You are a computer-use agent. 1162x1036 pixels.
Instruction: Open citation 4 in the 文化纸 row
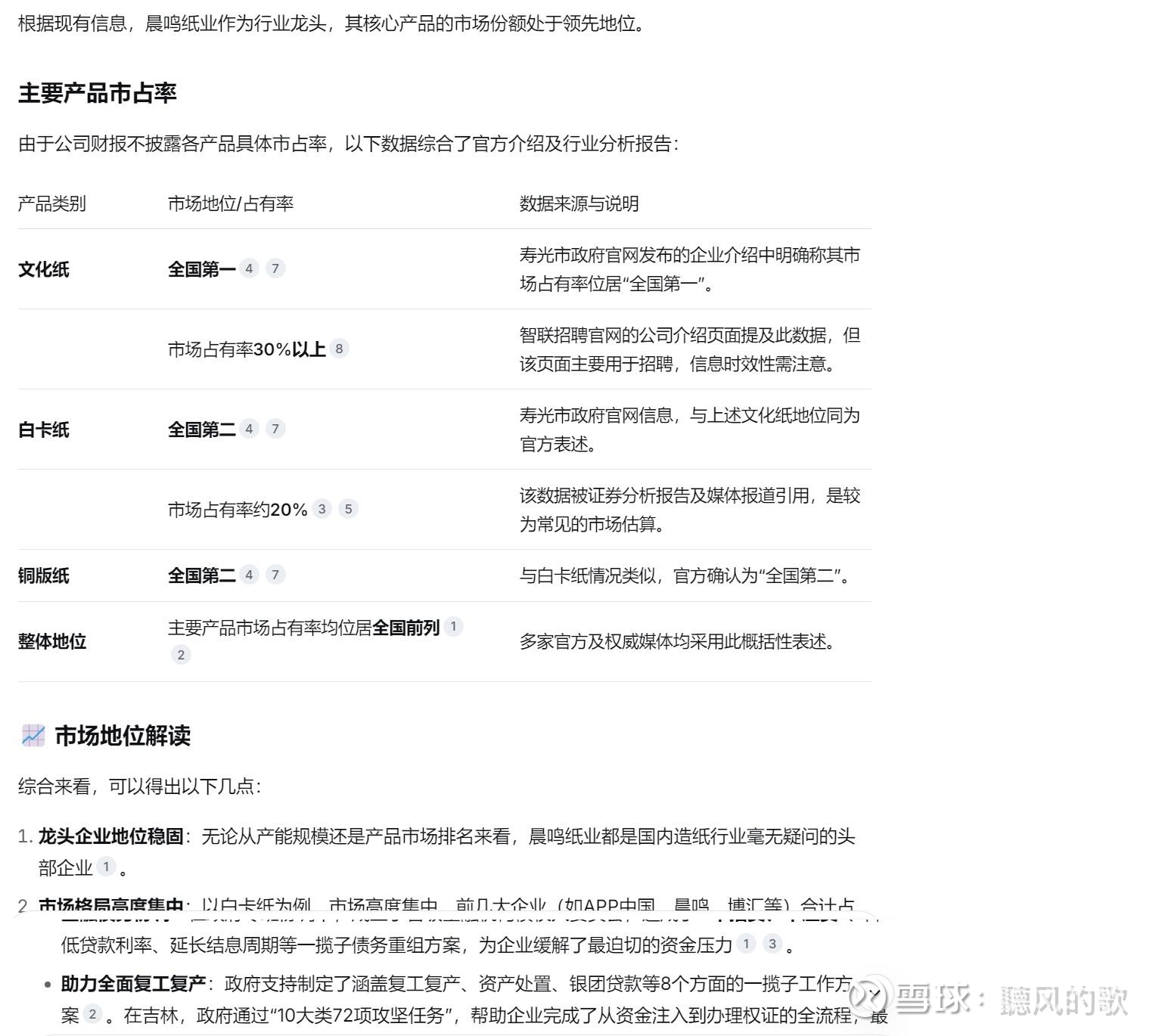(249, 268)
